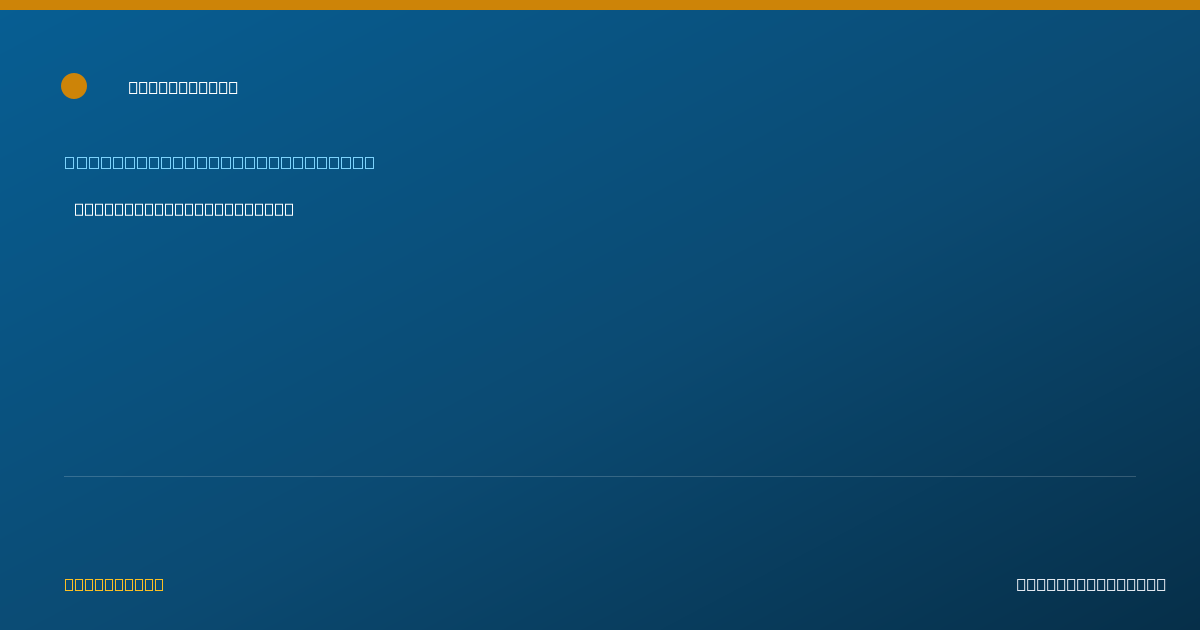This screenshot has width=1200, height=630.
Task: Click the left end of the divider line
Action: point(66,476)
